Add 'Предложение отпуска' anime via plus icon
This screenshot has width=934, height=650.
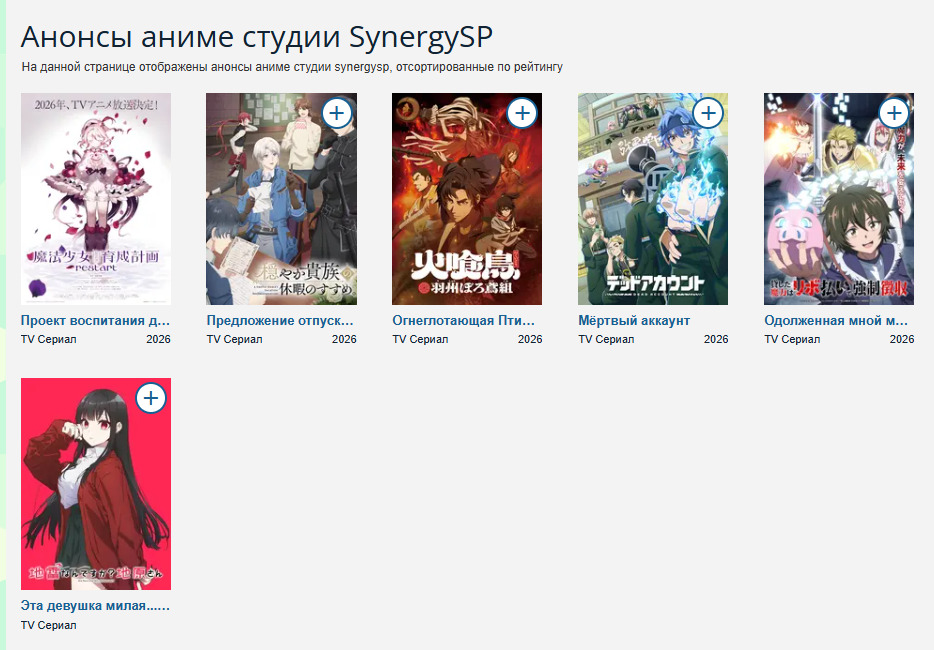click(337, 113)
